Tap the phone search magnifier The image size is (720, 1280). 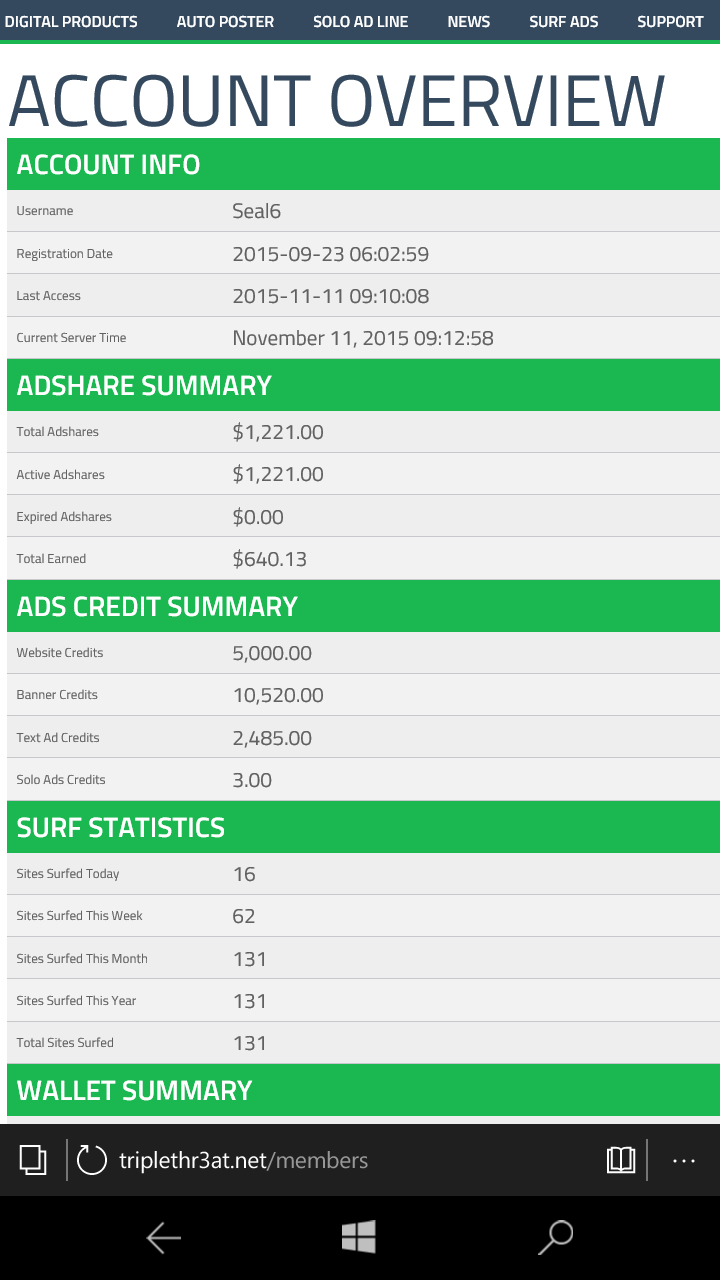pos(555,1237)
